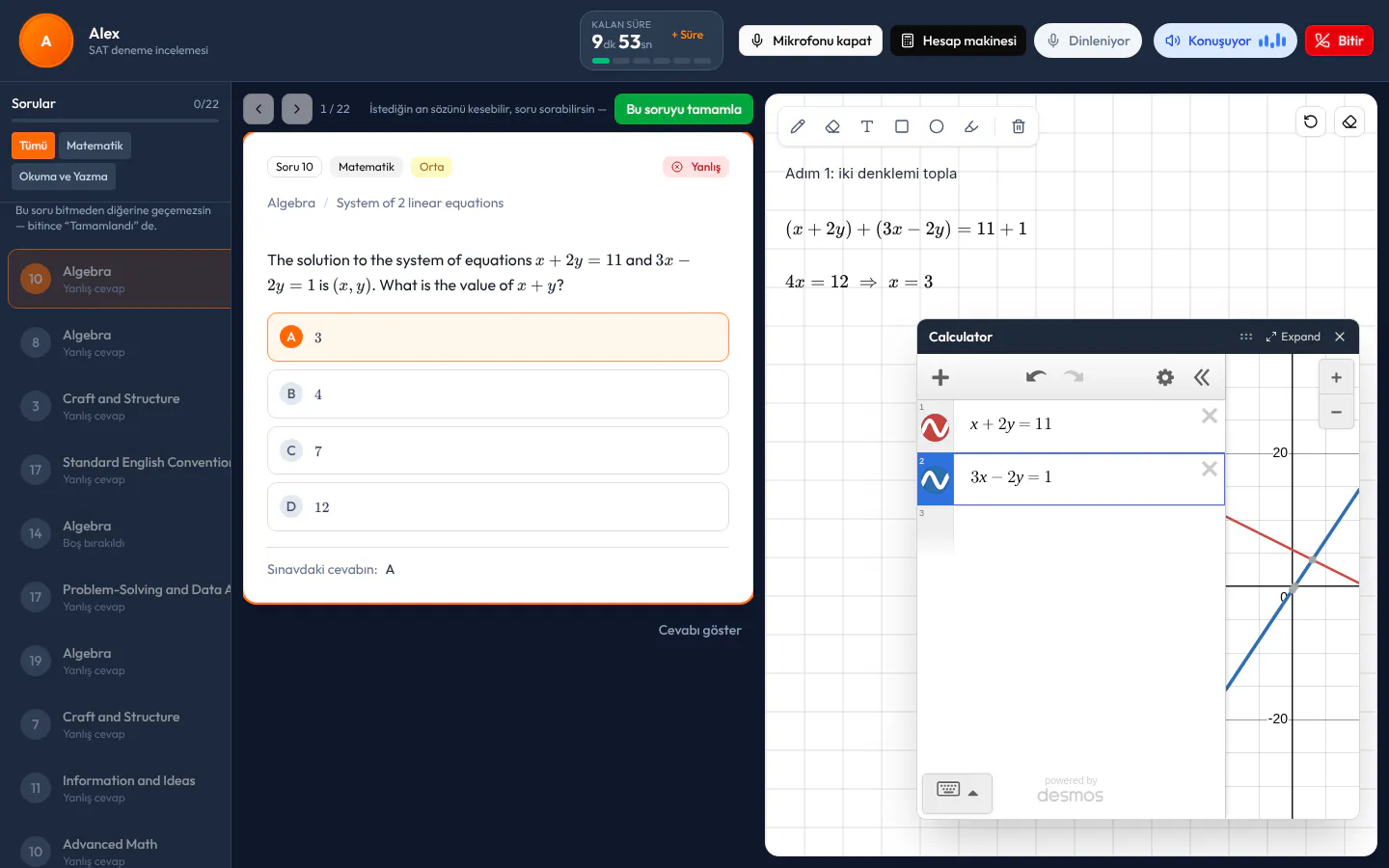End the session with Bitir
The width and height of the screenshot is (1389, 868).
tap(1339, 41)
